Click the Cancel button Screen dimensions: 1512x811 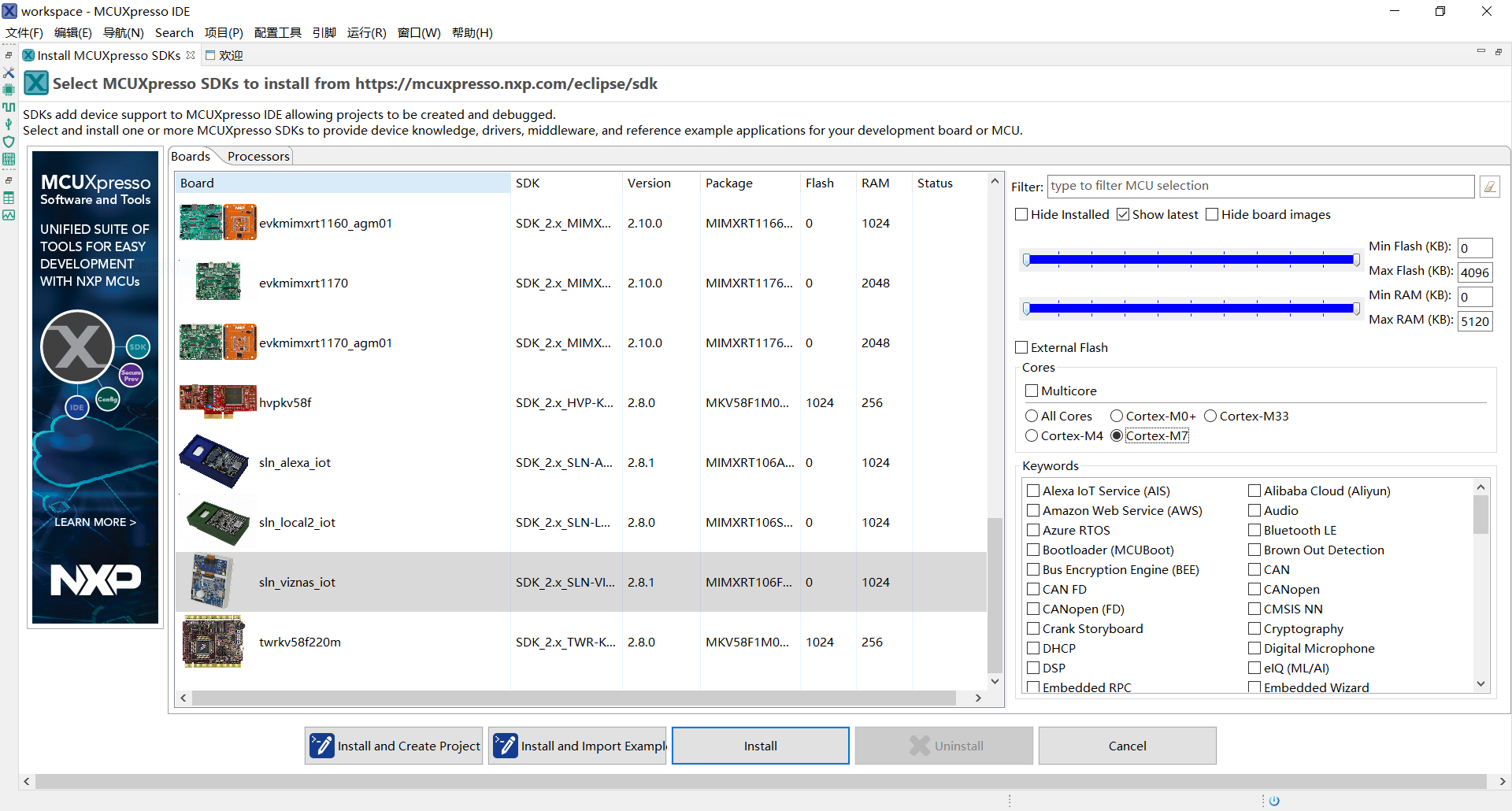1127,746
